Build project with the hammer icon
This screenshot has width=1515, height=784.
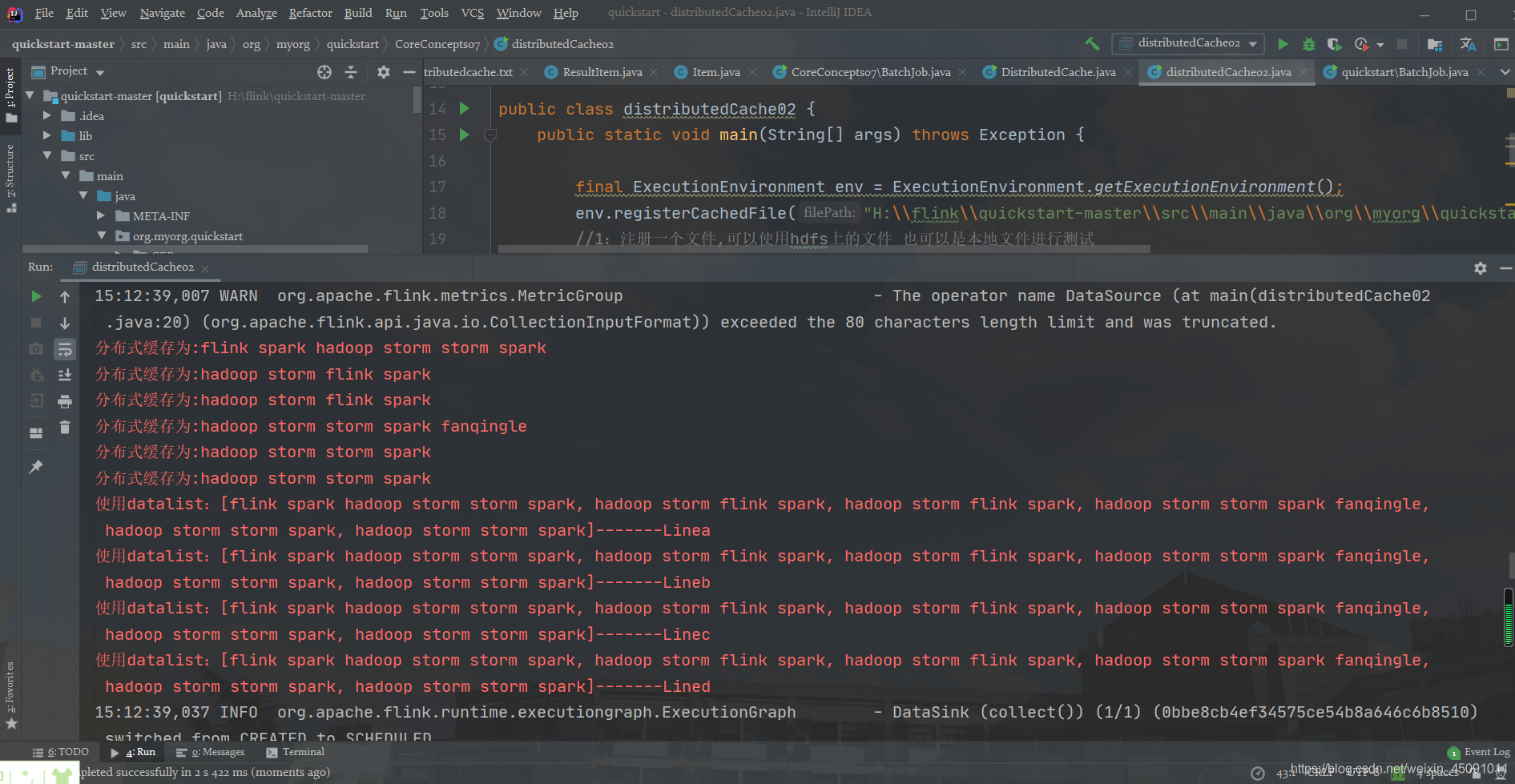click(x=1092, y=43)
